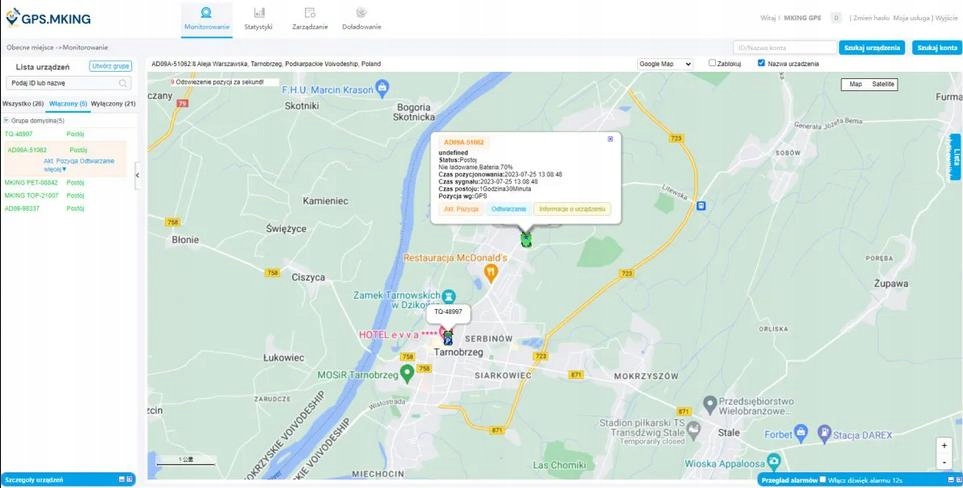Expand the 'więcej' options for AD08A-51082

58,169
